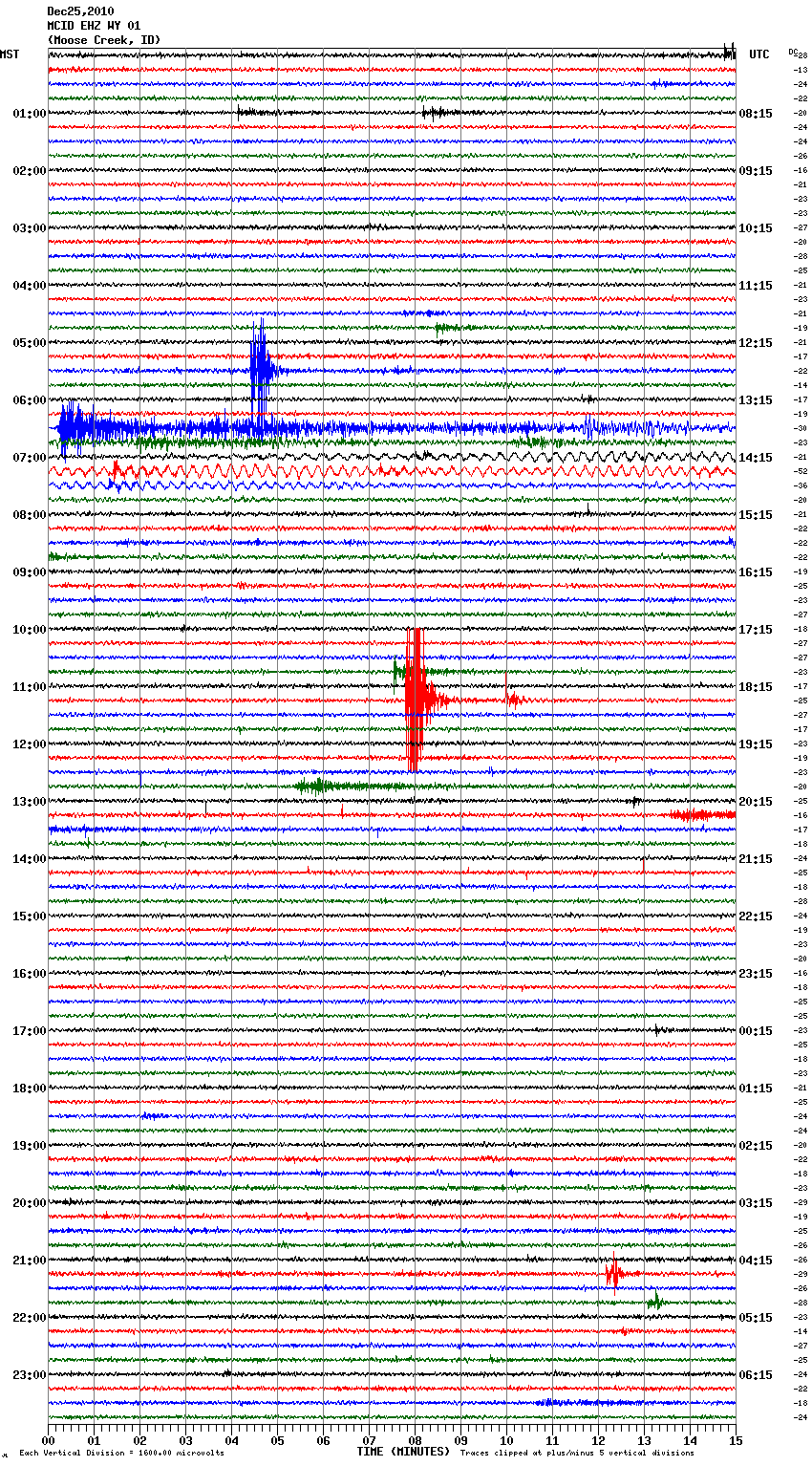Click the UTC time zone header
The height and width of the screenshot is (1466, 812).
point(759,54)
